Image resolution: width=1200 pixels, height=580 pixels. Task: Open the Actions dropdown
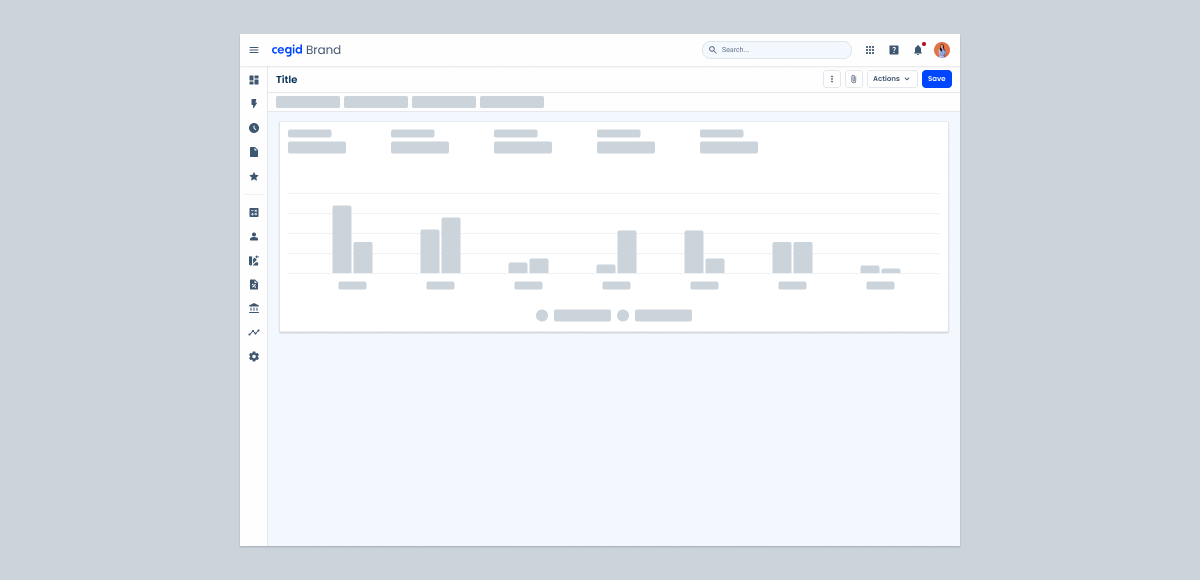890,78
